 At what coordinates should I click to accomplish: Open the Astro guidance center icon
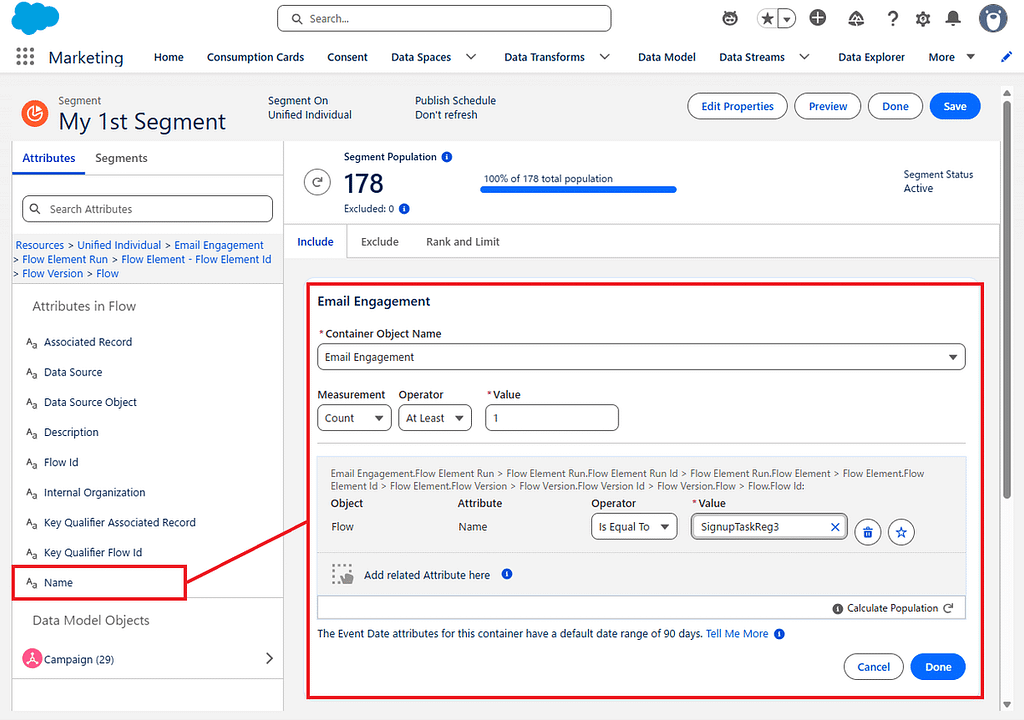pos(730,18)
